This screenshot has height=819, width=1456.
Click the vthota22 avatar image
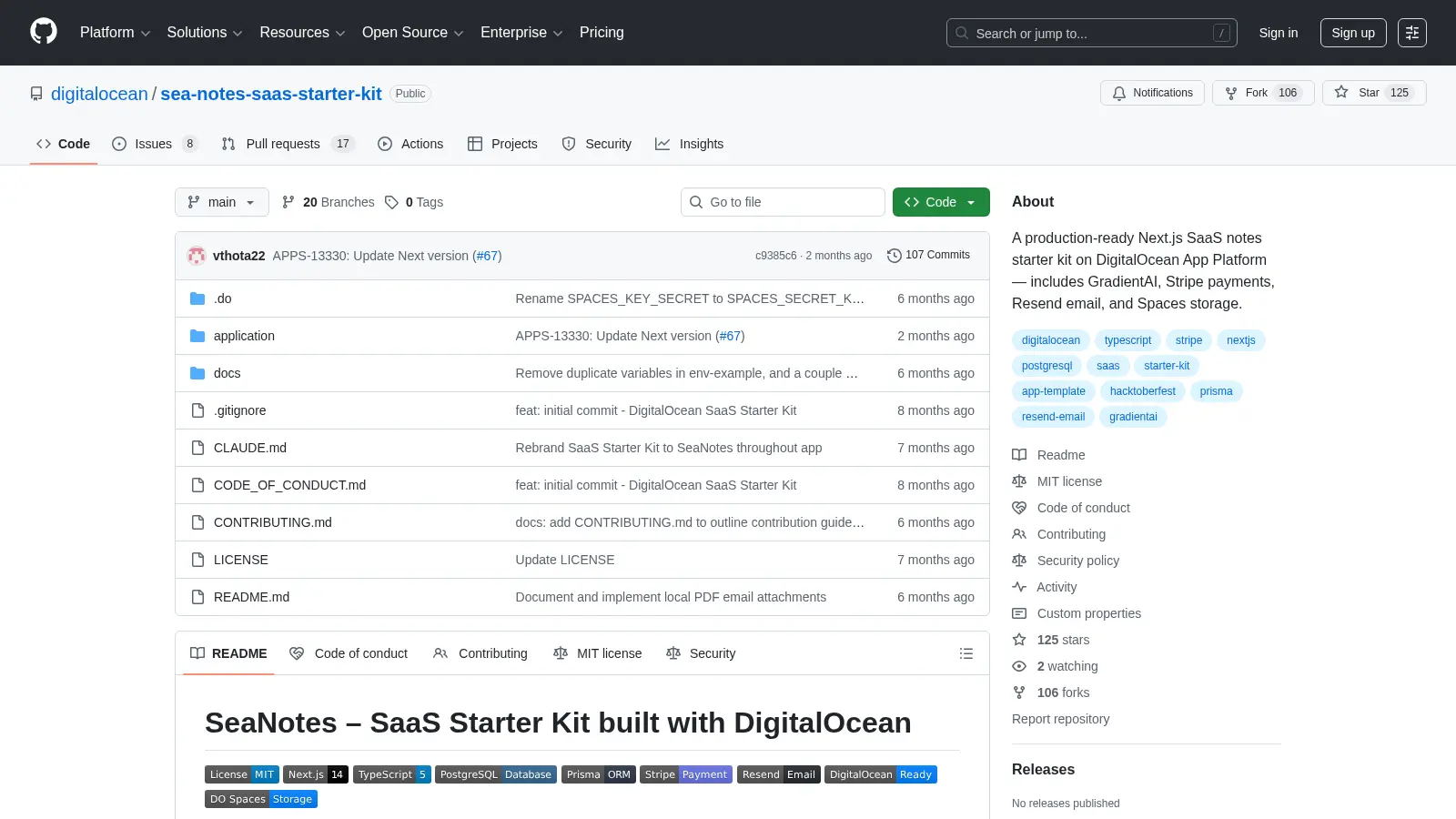pos(197,256)
